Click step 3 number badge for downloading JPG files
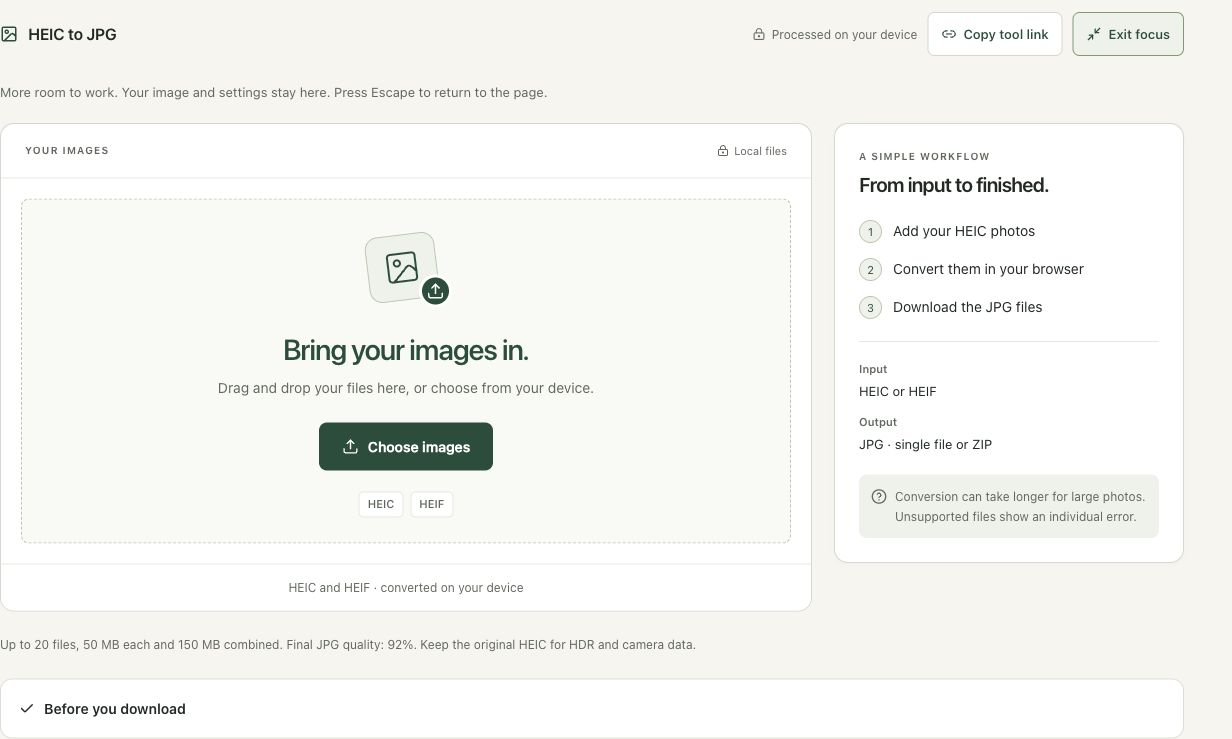 pyautogui.click(x=870, y=307)
